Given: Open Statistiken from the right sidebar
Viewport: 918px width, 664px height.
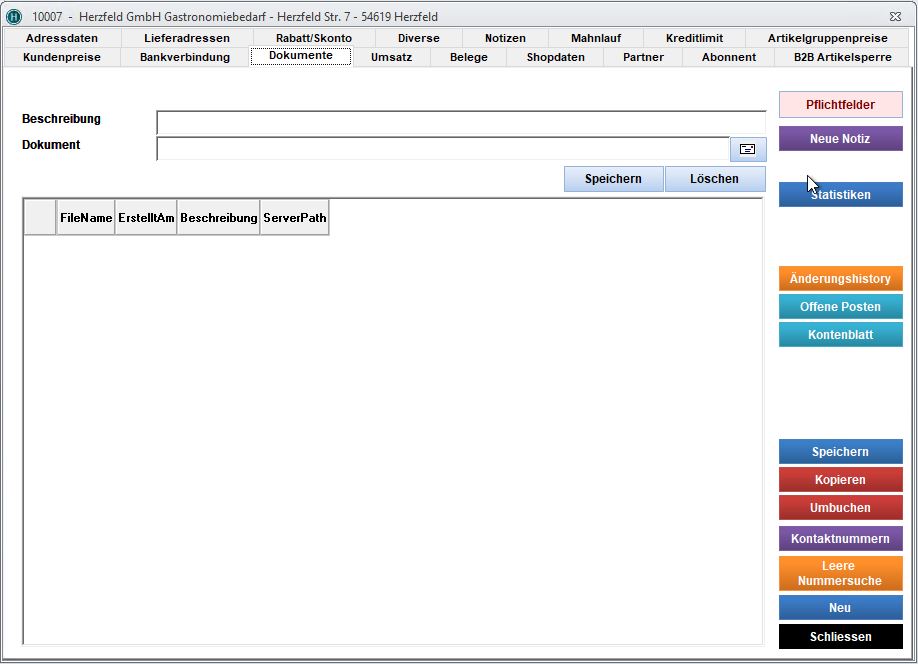Looking at the screenshot, I should (840, 195).
